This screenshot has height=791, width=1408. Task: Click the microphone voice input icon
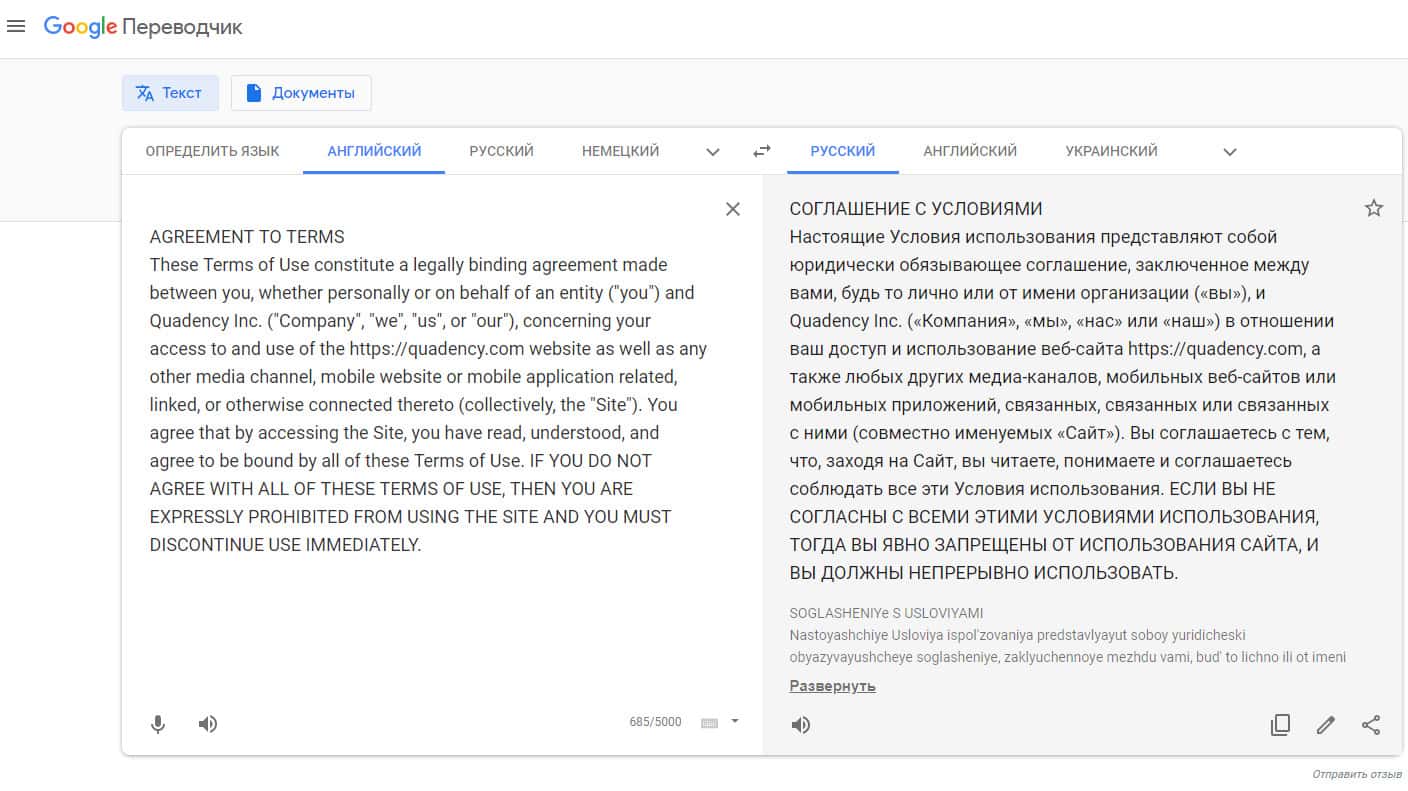[158, 724]
